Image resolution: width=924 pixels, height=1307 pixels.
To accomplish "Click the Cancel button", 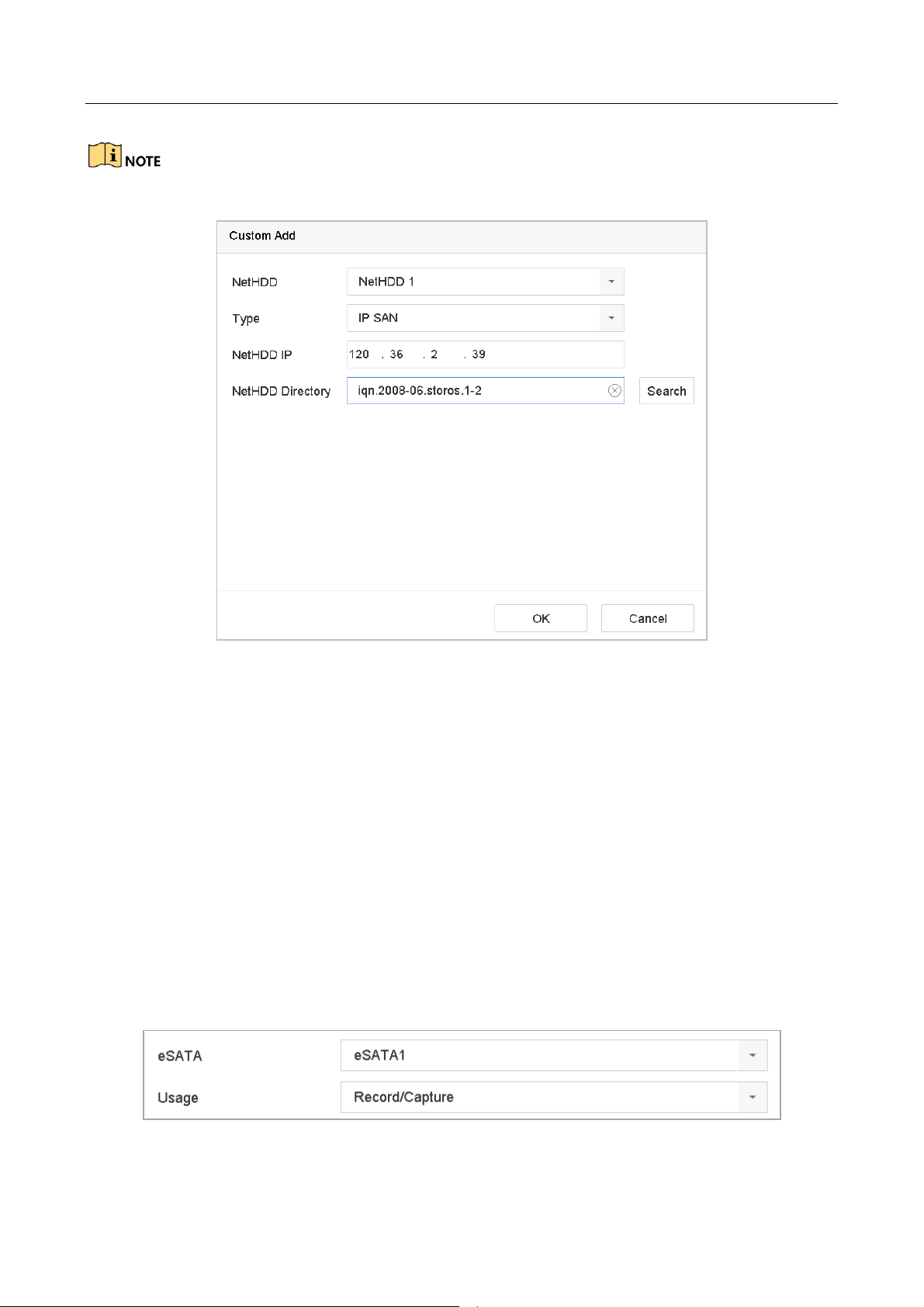I will [648, 618].
